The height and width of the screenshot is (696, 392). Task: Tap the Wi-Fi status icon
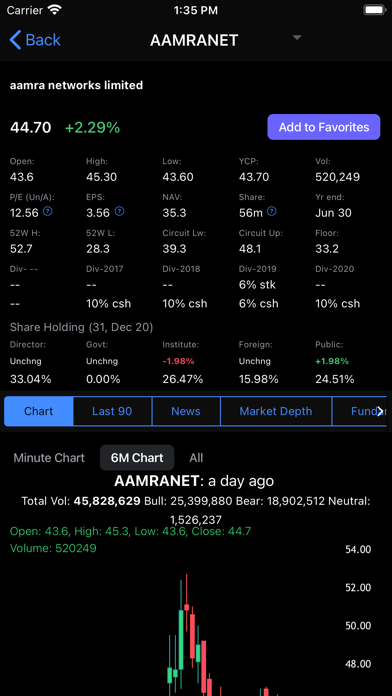[55, 10]
